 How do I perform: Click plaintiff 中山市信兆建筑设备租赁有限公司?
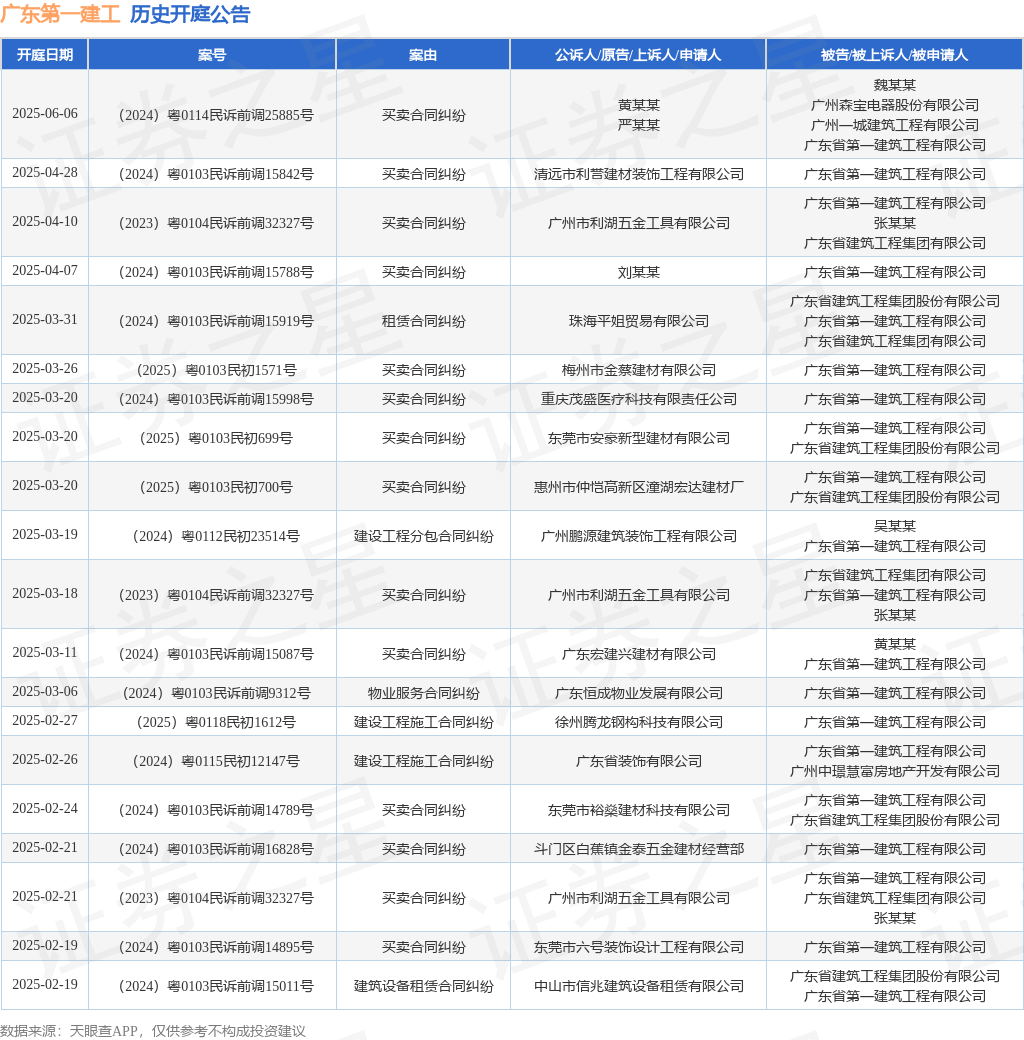pos(638,987)
